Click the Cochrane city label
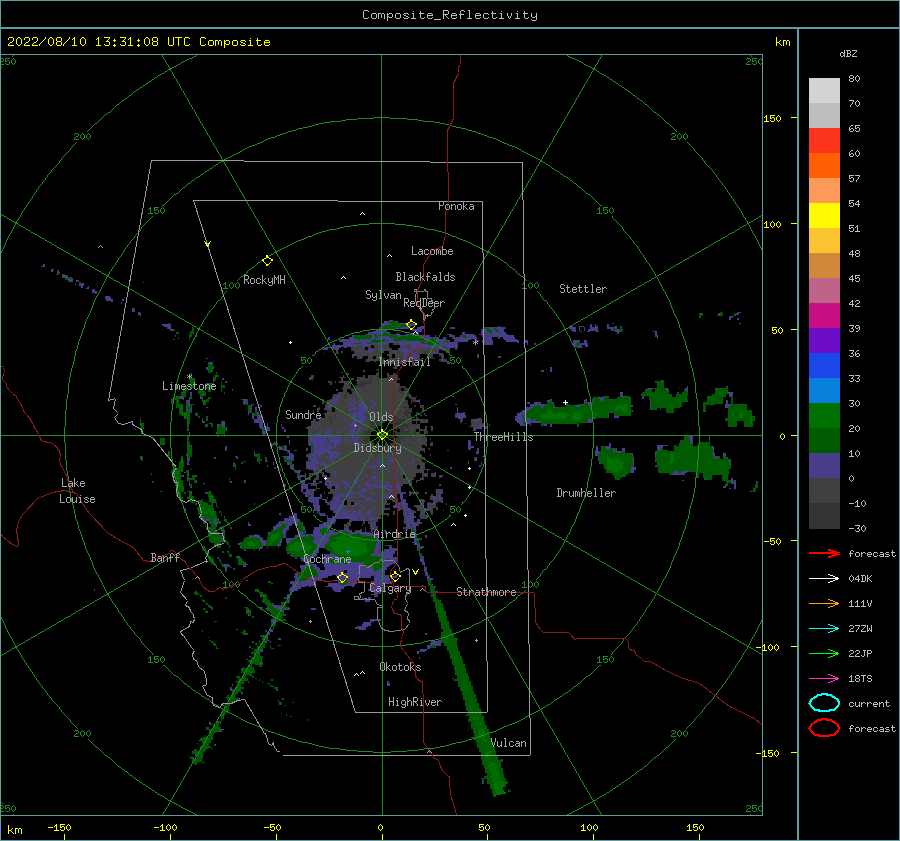Screen dimensions: 900x841 pyautogui.click(x=327, y=559)
